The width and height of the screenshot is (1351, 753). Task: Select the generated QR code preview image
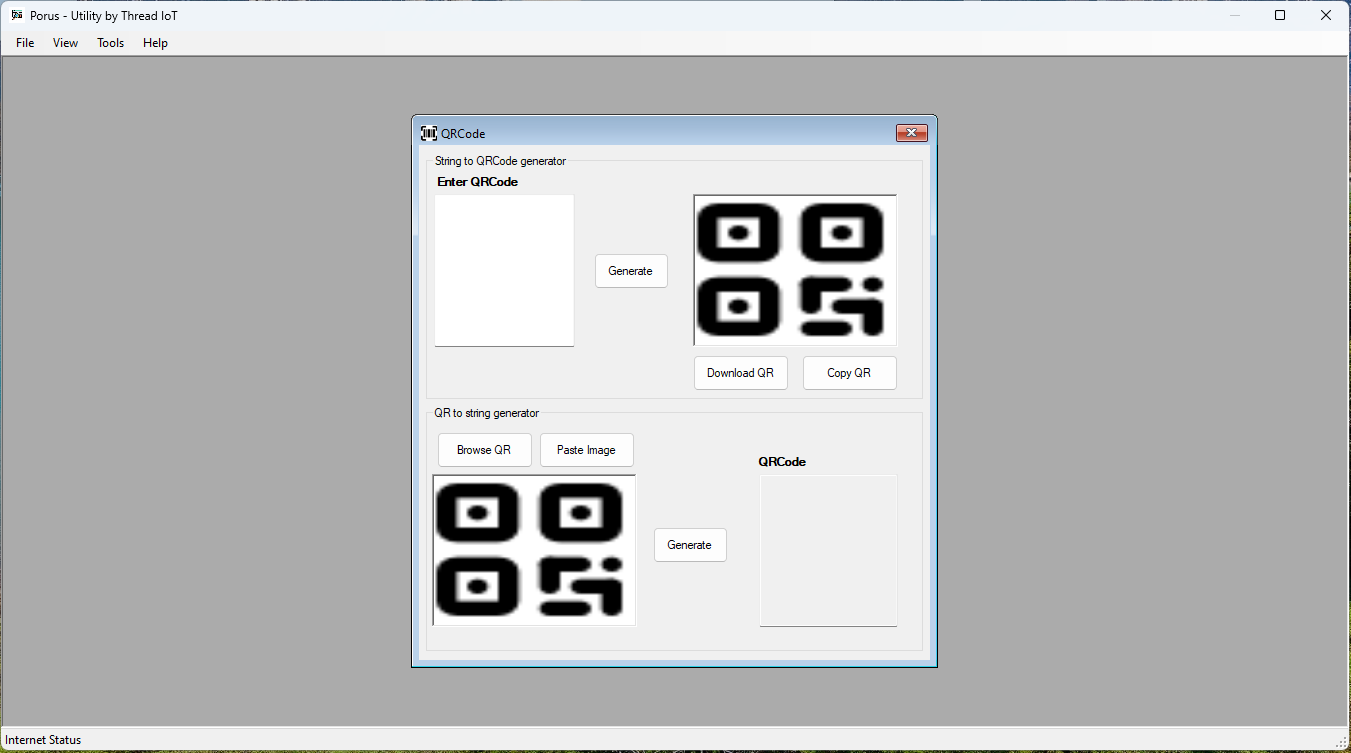(795, 270)
